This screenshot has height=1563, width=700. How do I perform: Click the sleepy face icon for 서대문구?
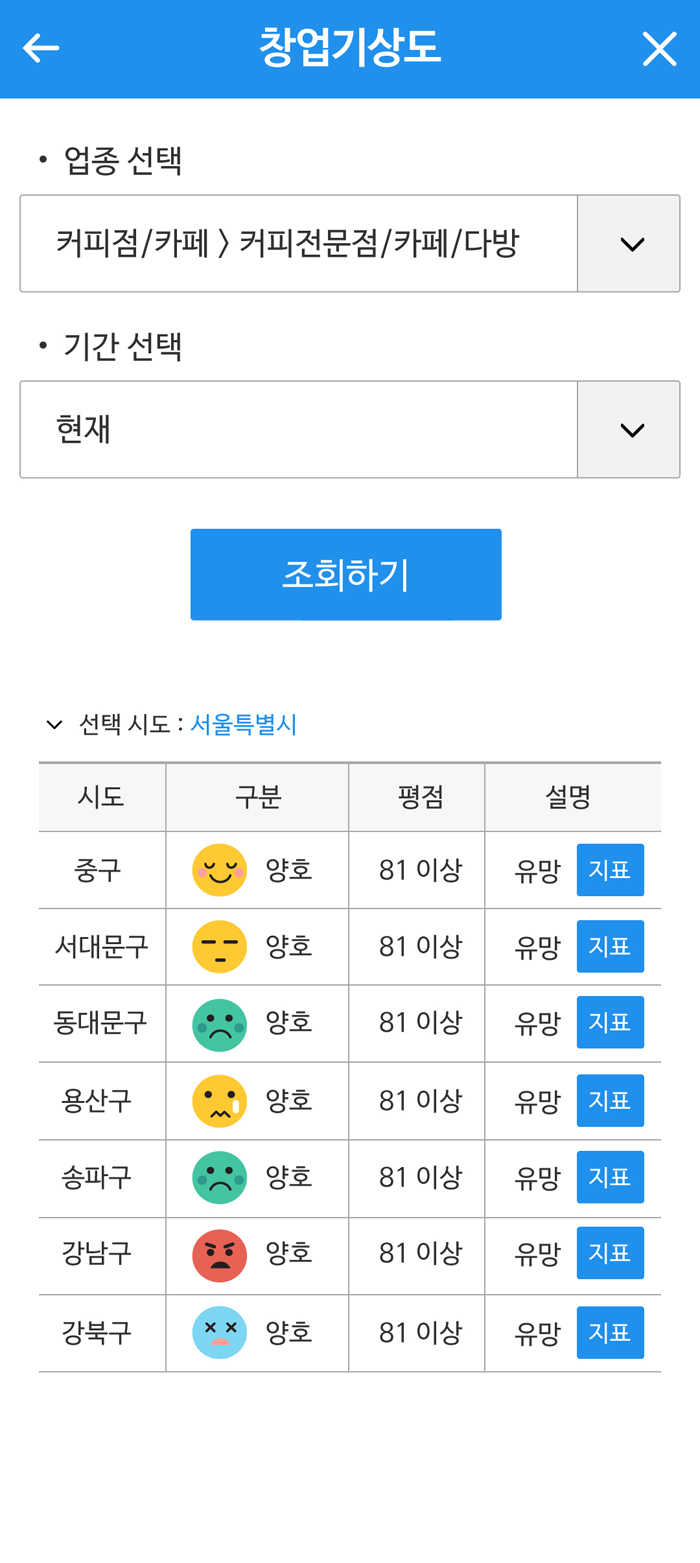click(x=220, y=946)
